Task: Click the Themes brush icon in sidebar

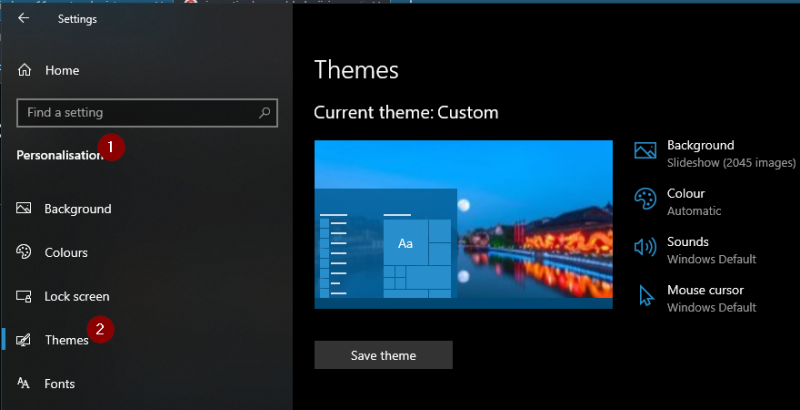Action: click(x=24, y=340)
